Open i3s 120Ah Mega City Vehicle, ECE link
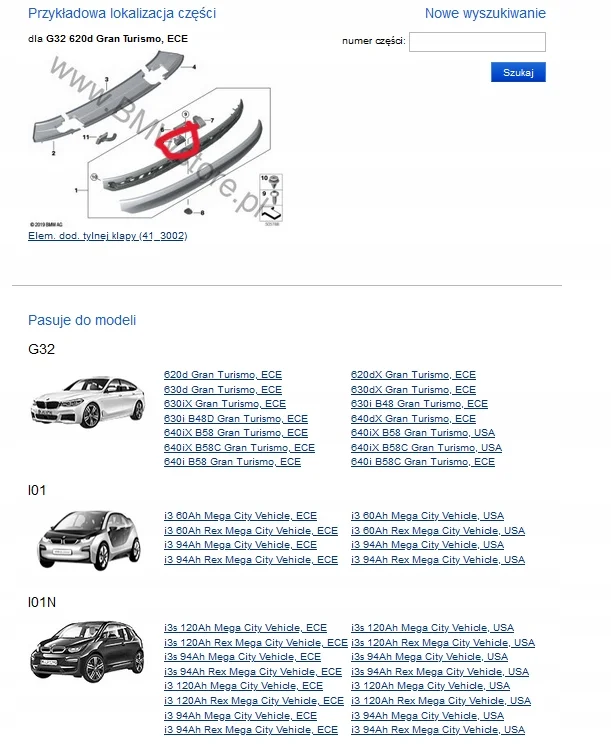 (245, 628)
